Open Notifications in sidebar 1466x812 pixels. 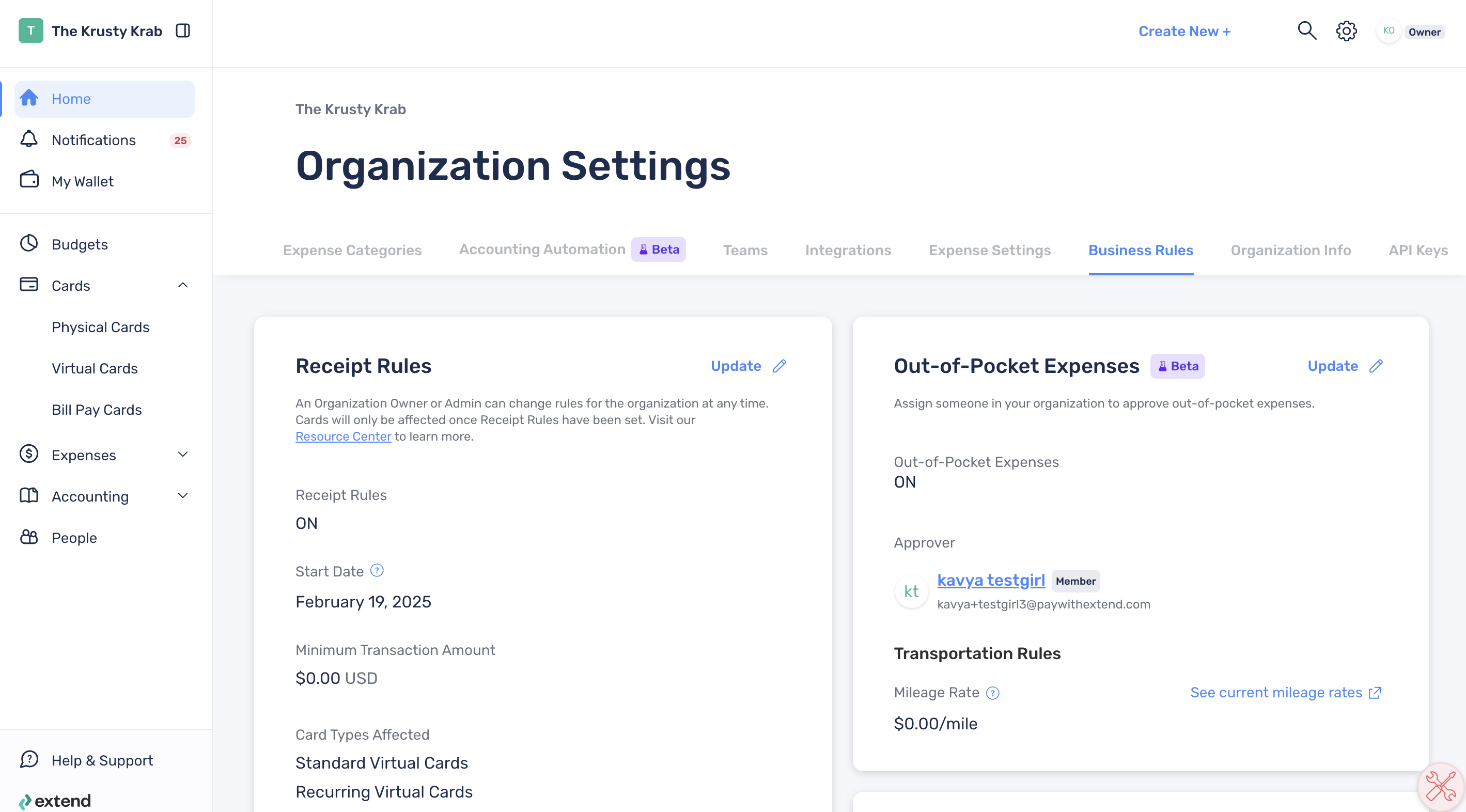click(x=105, y=140)
